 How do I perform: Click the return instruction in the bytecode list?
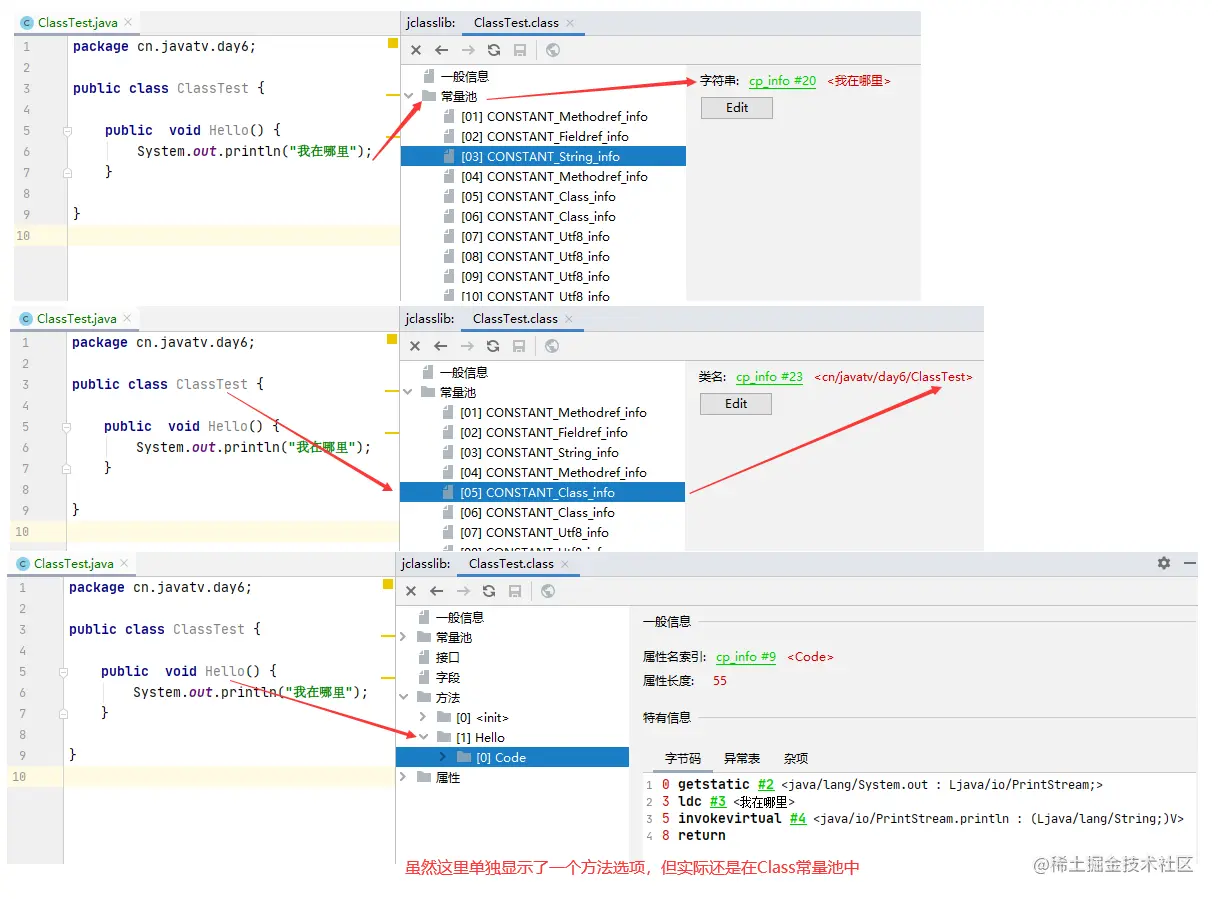click(701, 836)
